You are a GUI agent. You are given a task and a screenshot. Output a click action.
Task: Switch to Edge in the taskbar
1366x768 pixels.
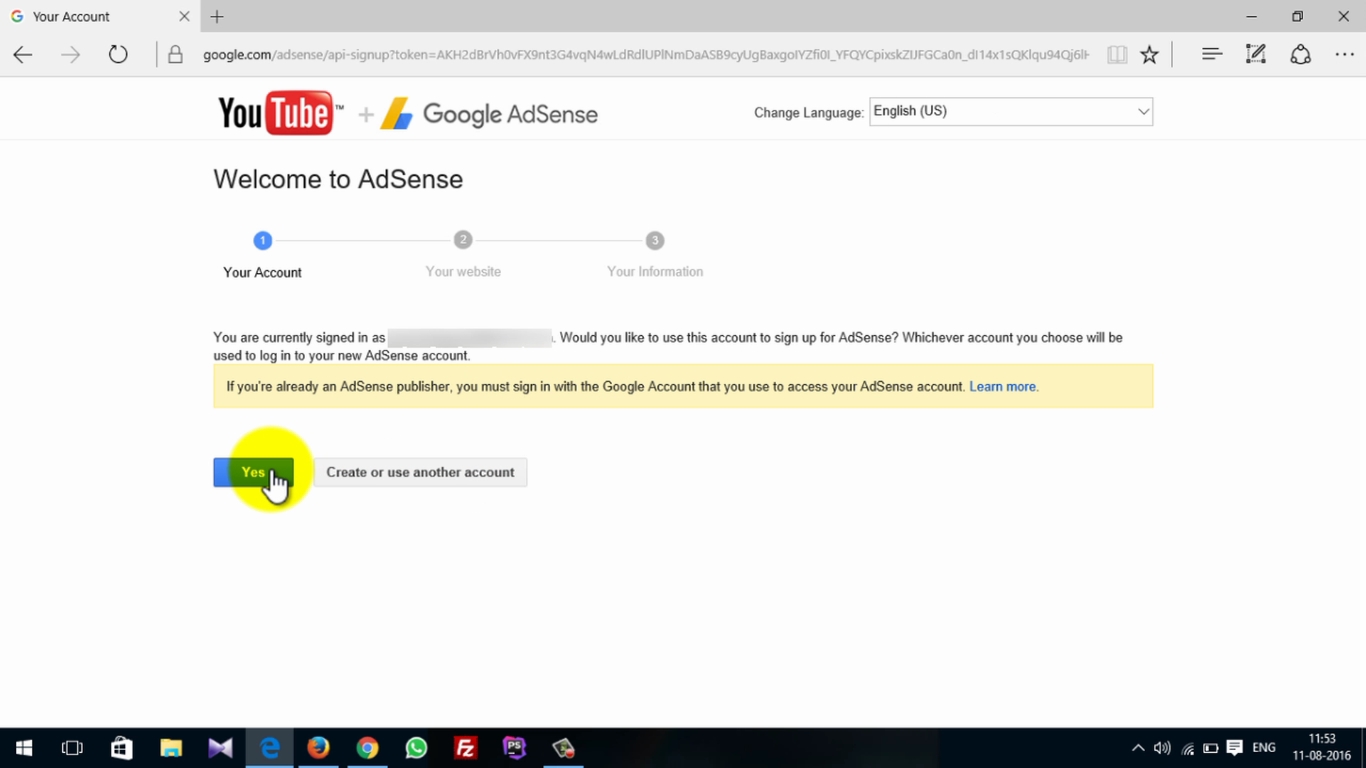tap(270, 748)
